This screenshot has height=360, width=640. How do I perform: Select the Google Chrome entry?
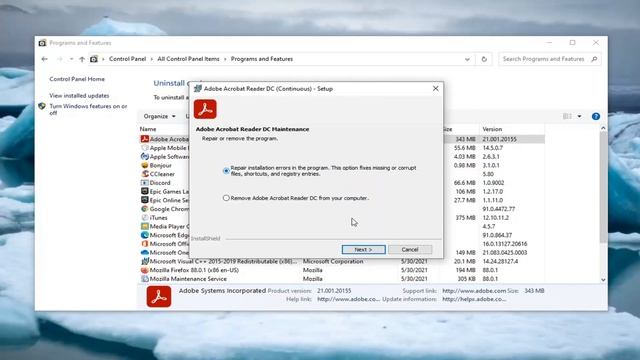pyautogui.click(x=164, y=209)
